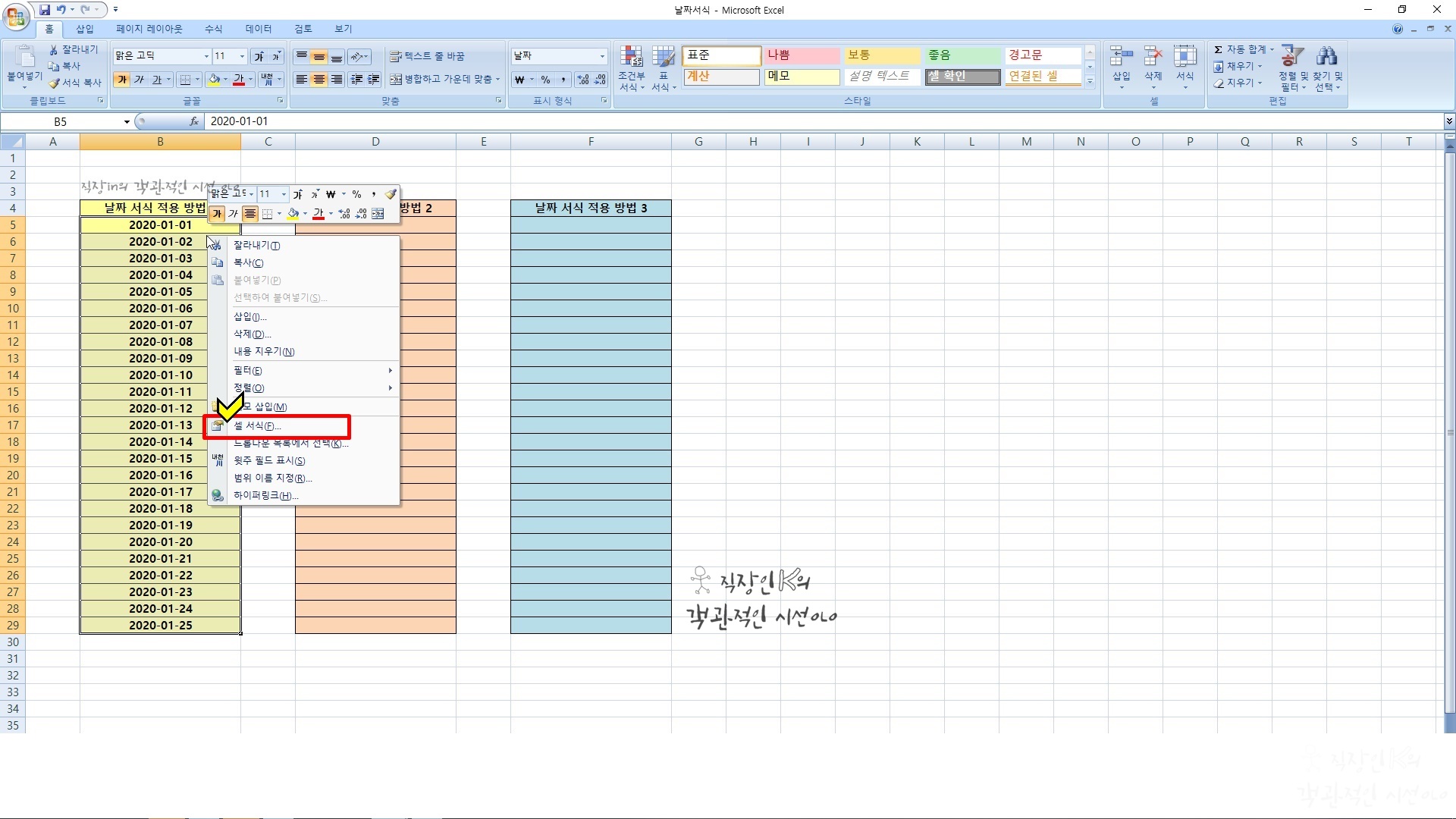
Task: Expand the Name Box dropdown showing B5
Action: [x=127, y=121]
